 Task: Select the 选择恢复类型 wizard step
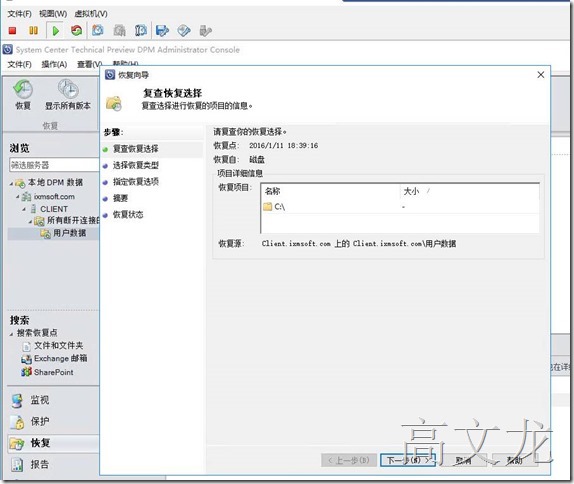135,165
